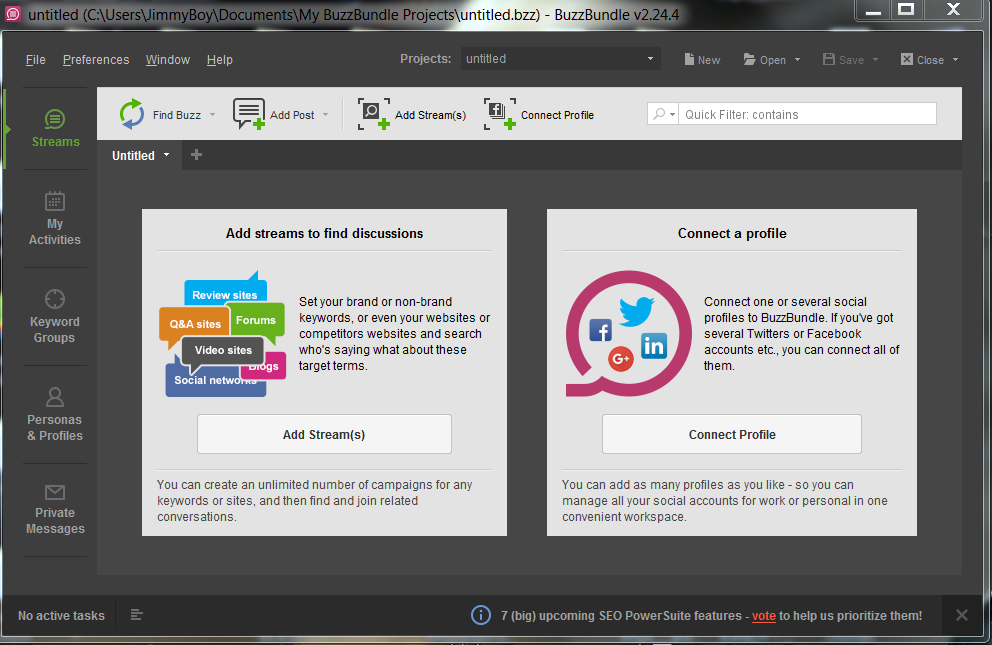Click the Add Stream(s) toolbar icon
Screen dimensions: 992x645
pos(374,114)
